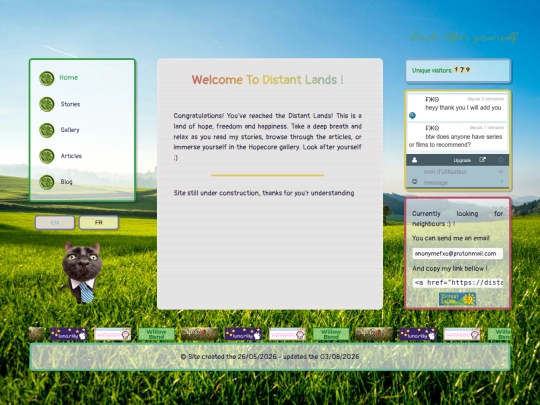Click the first Willow Bend banner button
The height and width of the screenshot is (405, 540).
pyautogui.click(x=156, y=334)
